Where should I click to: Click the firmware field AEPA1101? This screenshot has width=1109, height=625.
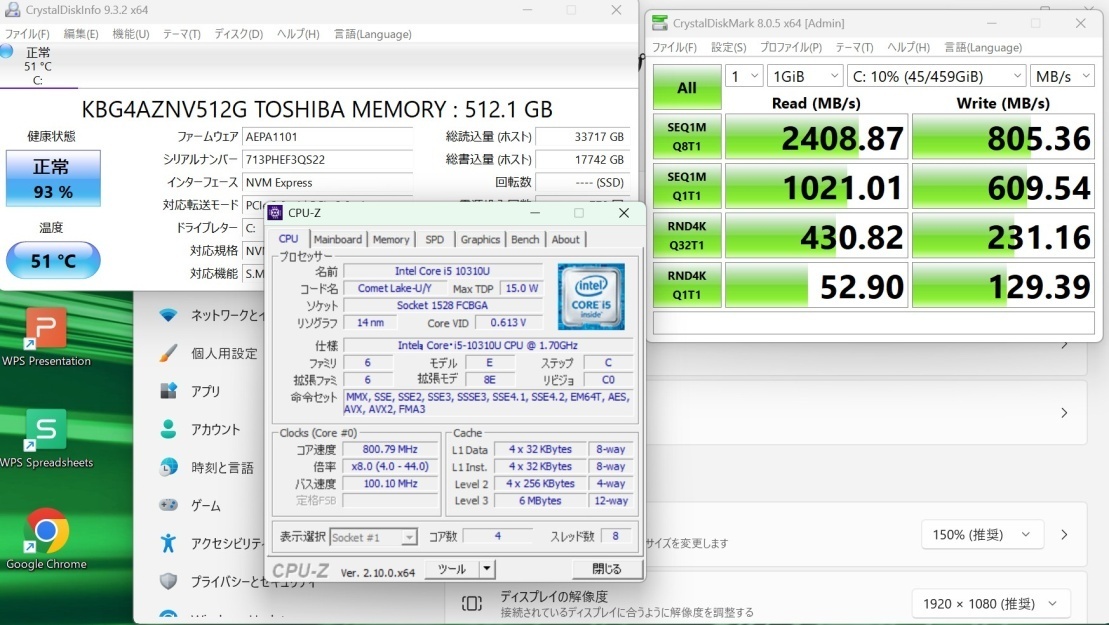tap(327, 136)
